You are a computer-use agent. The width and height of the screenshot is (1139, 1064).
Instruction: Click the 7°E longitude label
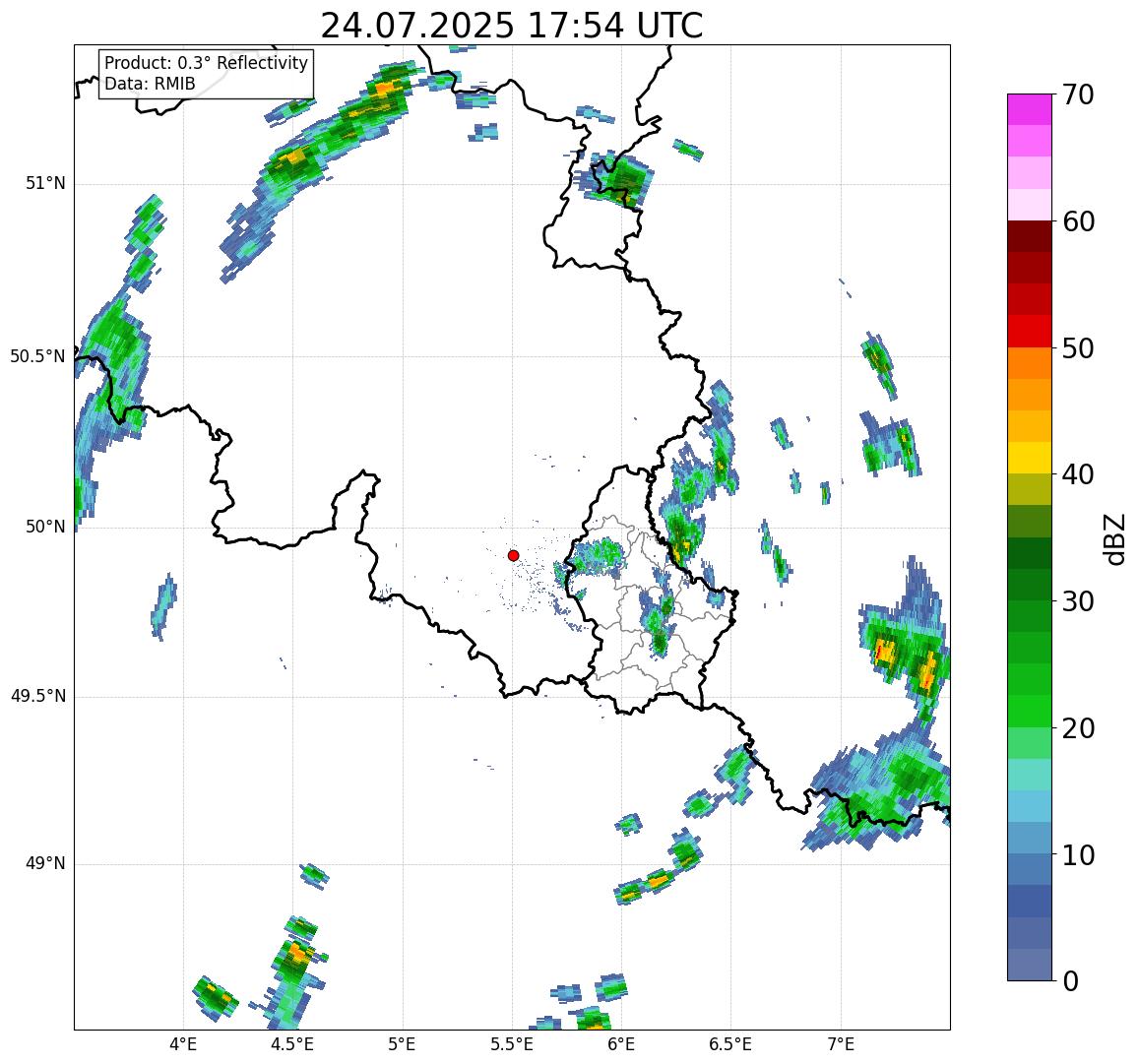[841, 1044]
